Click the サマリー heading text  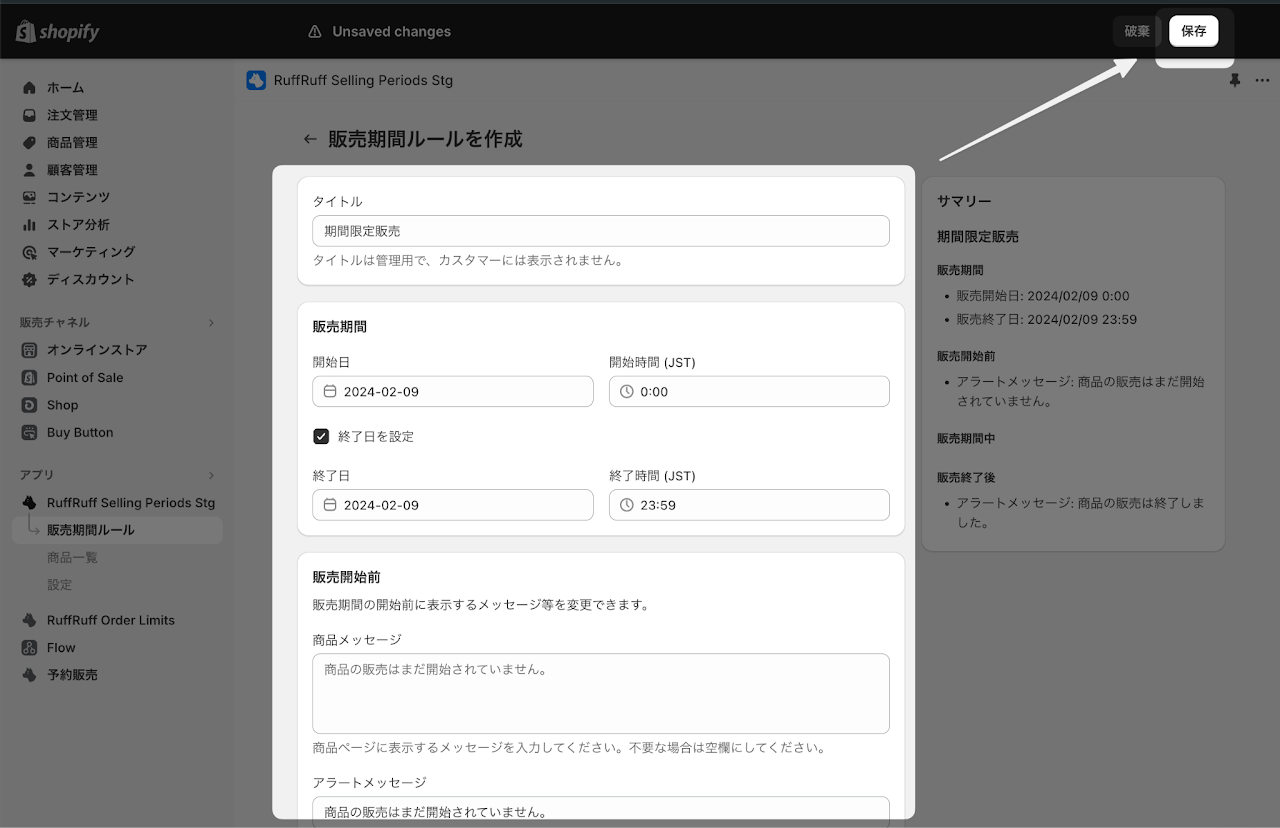964,202
